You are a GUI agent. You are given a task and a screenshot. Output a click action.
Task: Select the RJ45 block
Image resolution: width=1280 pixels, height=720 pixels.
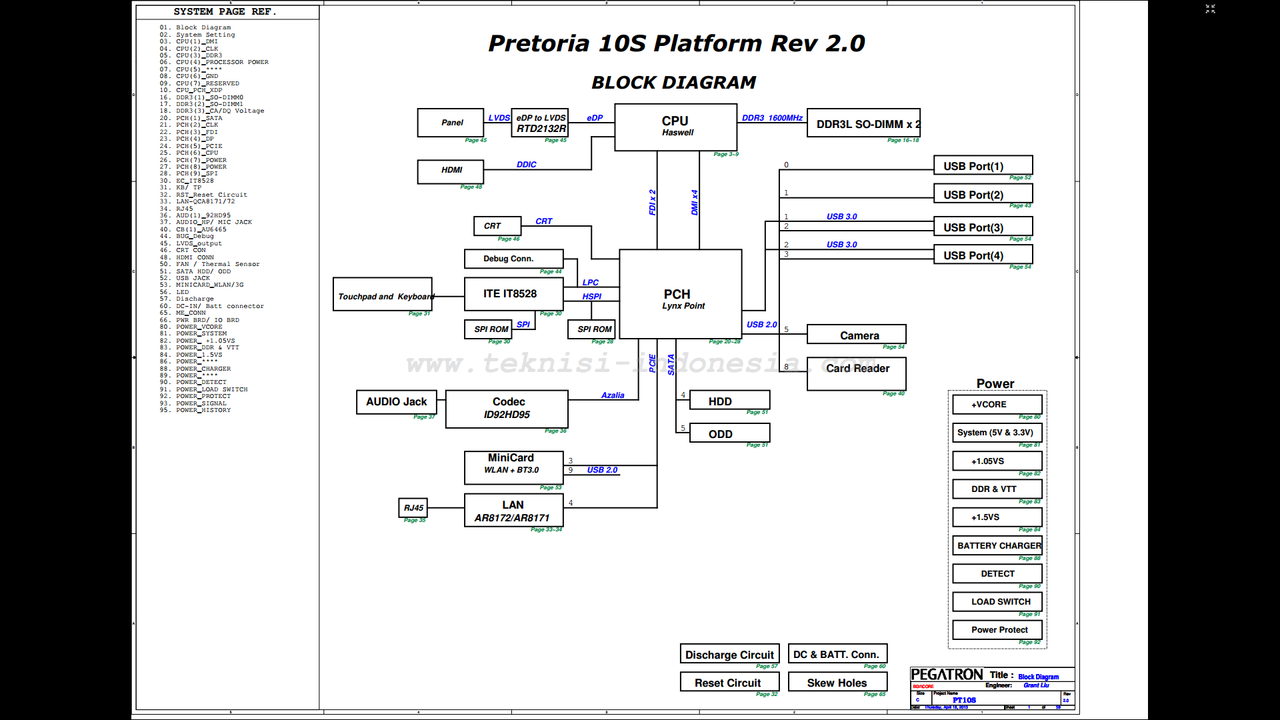413,508
